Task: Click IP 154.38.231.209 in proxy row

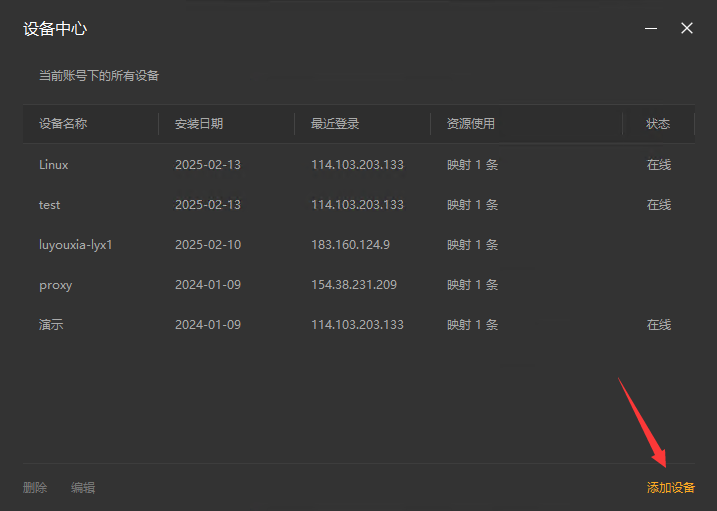Action: [354, 285]
